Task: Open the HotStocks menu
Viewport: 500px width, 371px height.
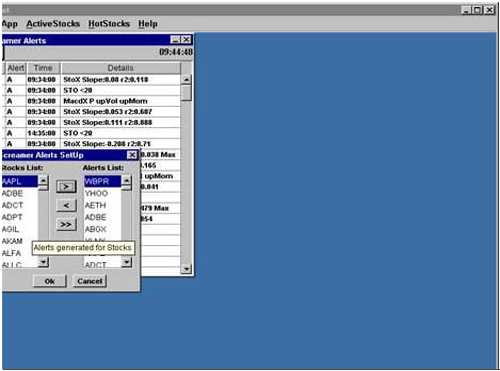Action: tap(109, 24)
